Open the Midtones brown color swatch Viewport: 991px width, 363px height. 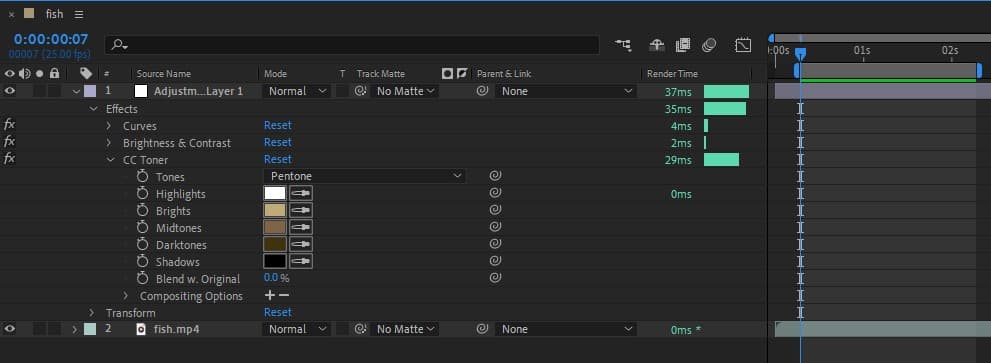pos(275,228)
